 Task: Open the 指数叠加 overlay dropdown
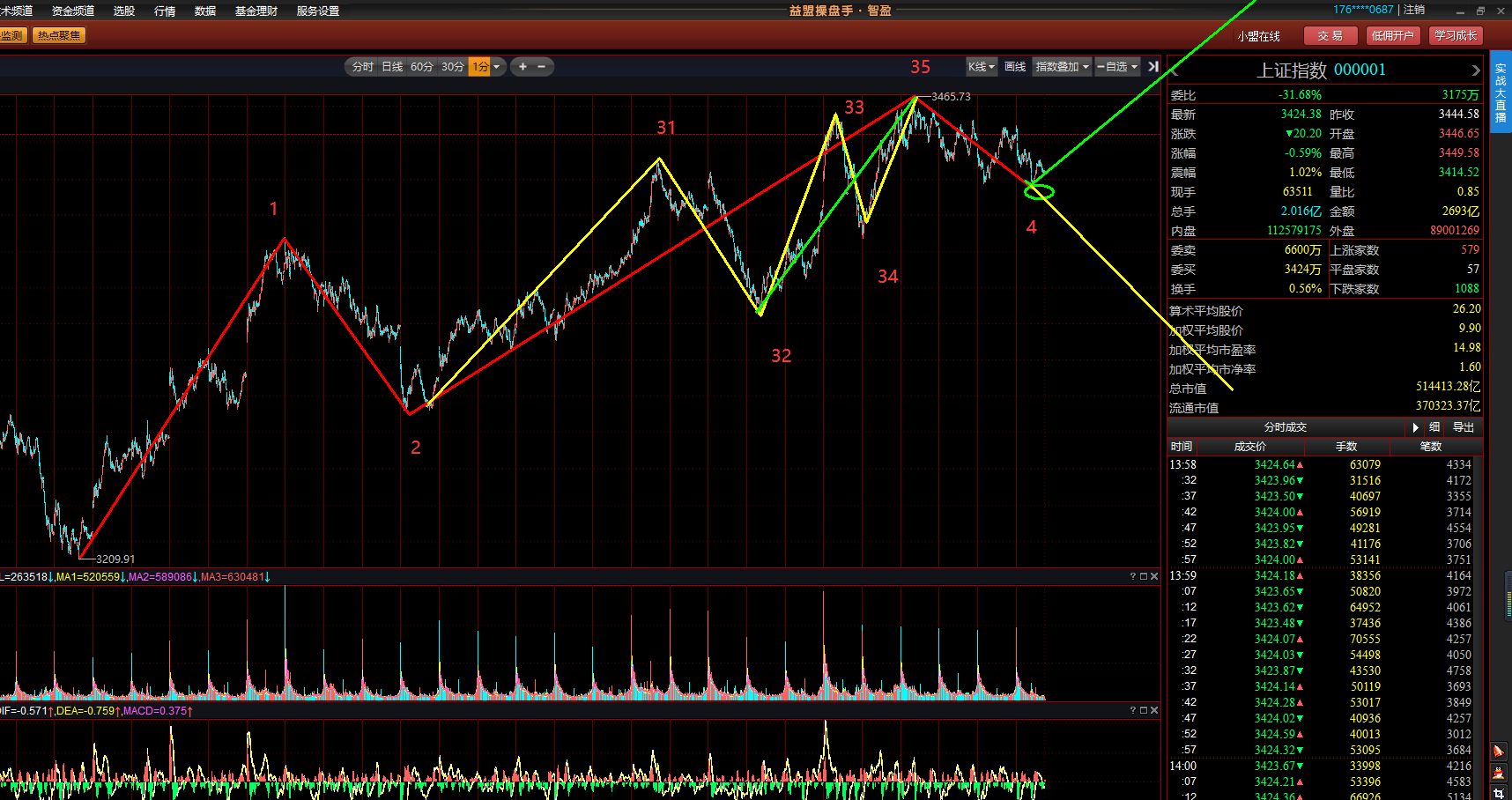pyautogui.click(x=1062, y=67)
